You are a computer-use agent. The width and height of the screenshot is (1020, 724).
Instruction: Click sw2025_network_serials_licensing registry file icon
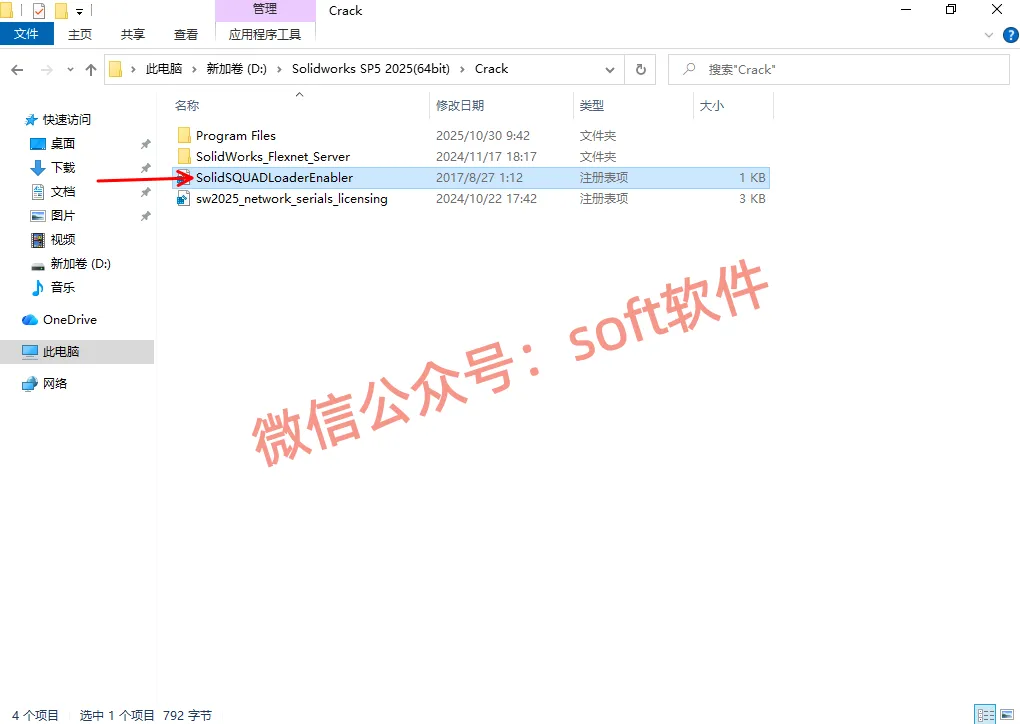pos(184,198)
